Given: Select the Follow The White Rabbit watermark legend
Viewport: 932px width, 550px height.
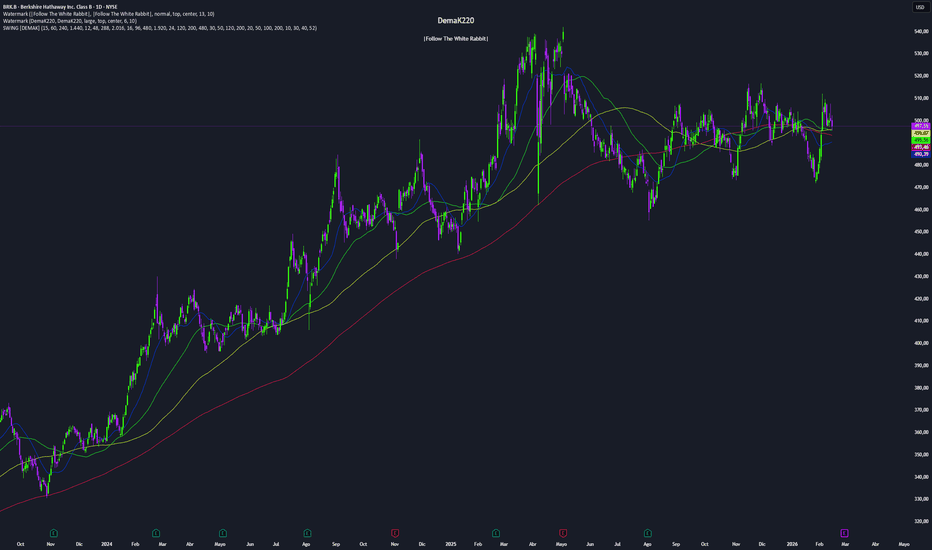Looking at the screenshot, I should tap(107, 14).
